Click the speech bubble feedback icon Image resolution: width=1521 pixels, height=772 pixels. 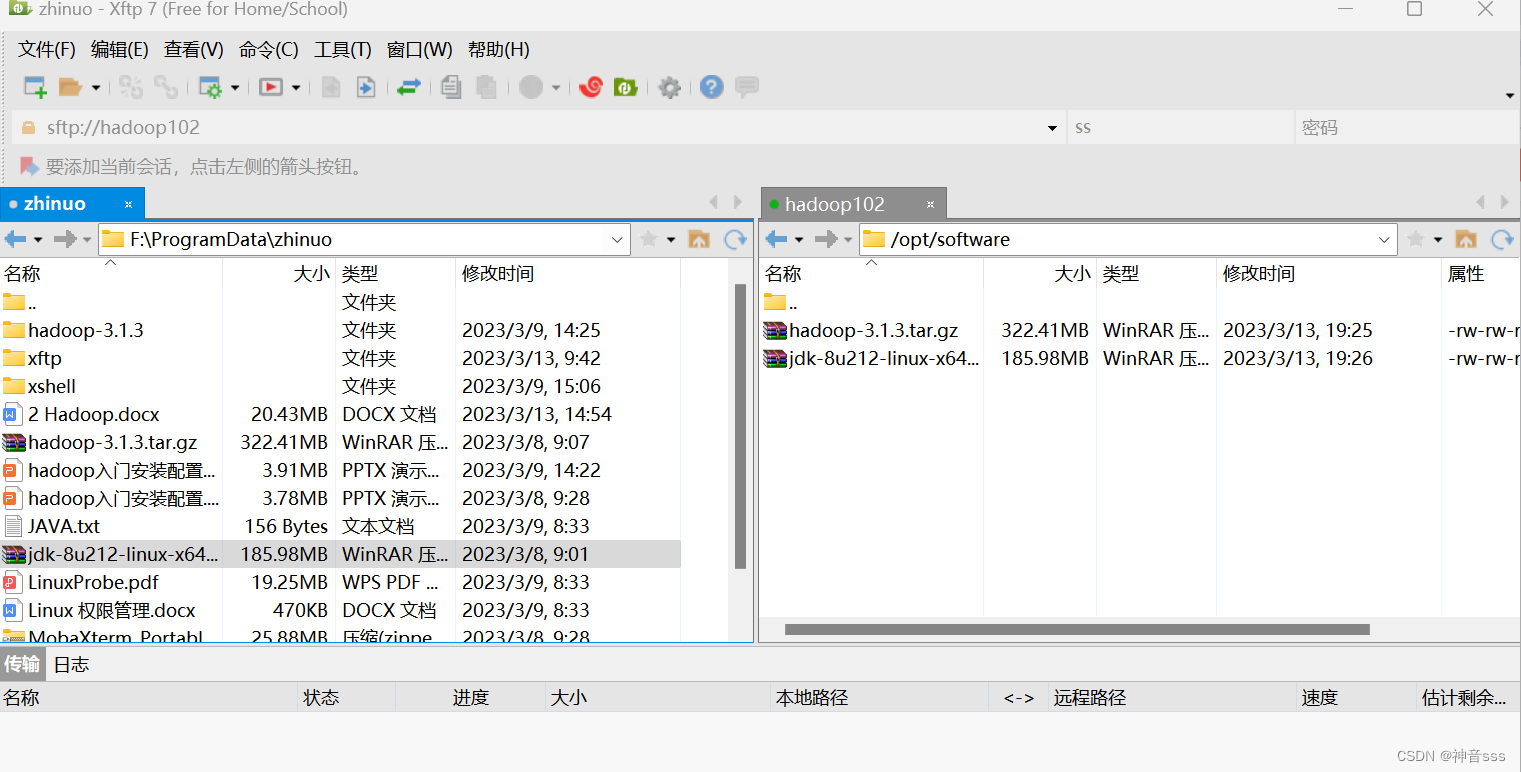[x=746, y=87]
